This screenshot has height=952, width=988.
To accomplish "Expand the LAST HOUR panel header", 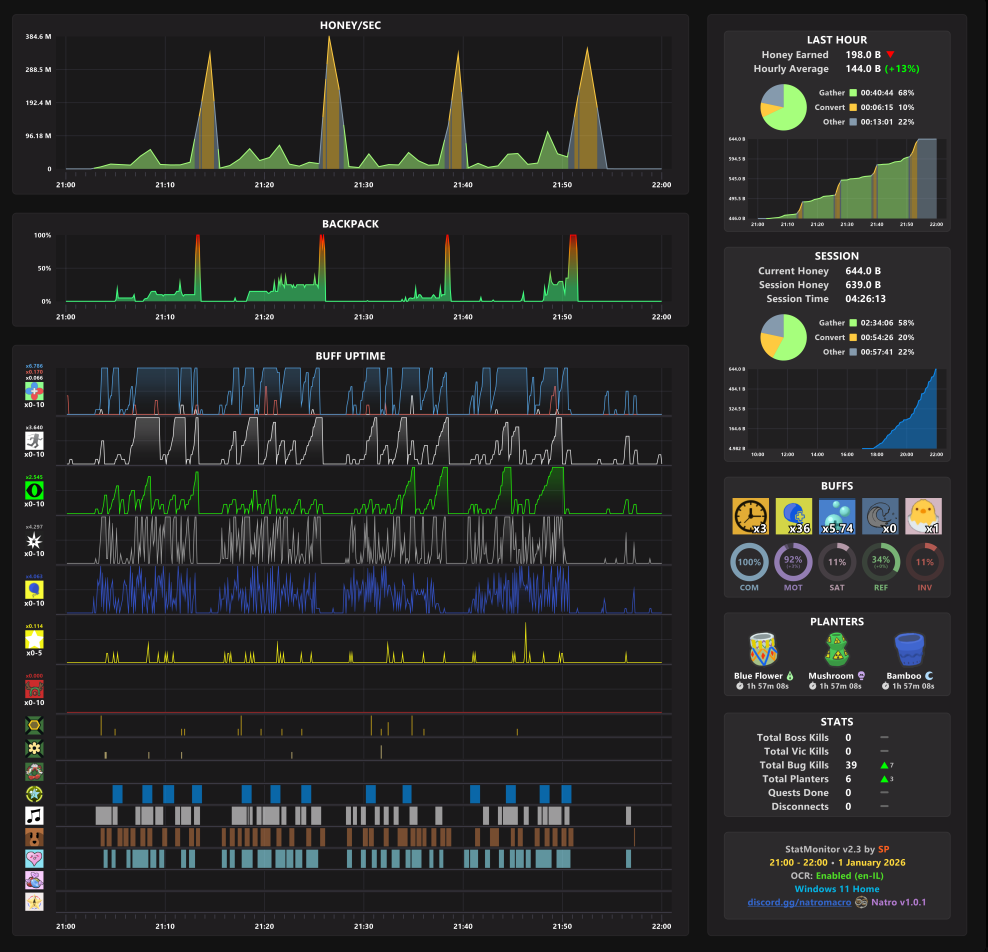I will (x=836, y=40).
